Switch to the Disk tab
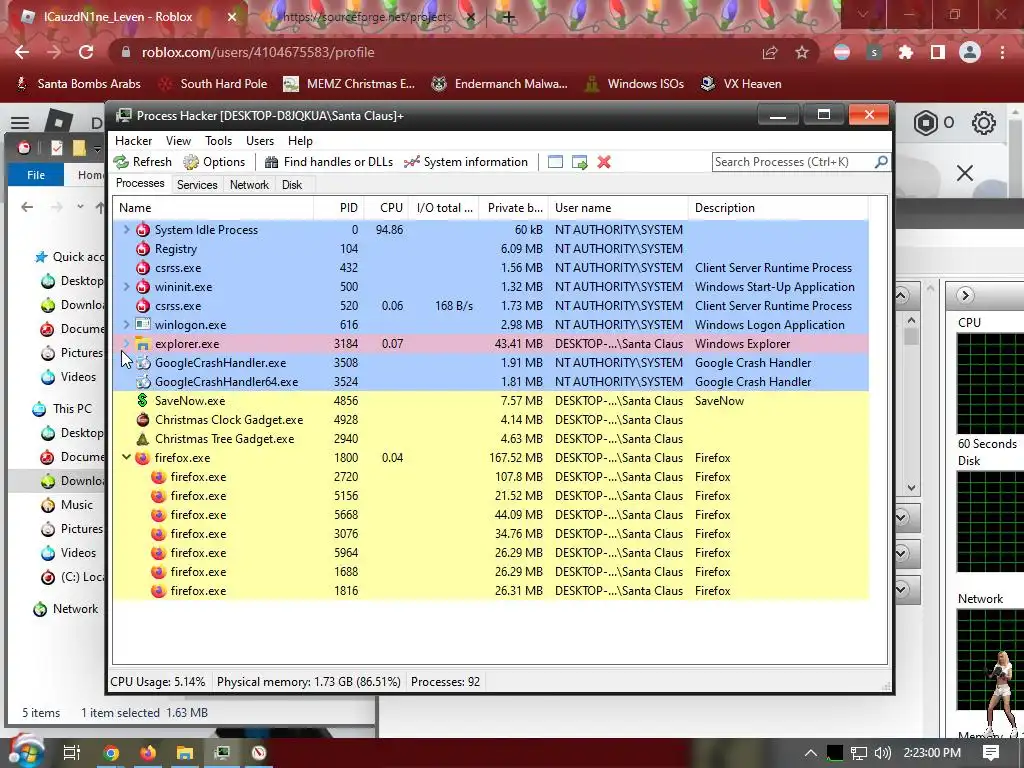Screen dimensions: 1024x768 pyautogui.click(x=292, y=185)
